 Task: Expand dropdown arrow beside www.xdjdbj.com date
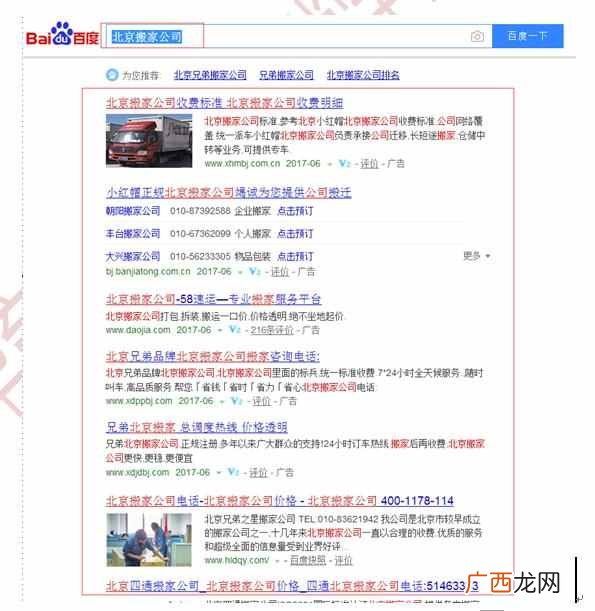219,473
